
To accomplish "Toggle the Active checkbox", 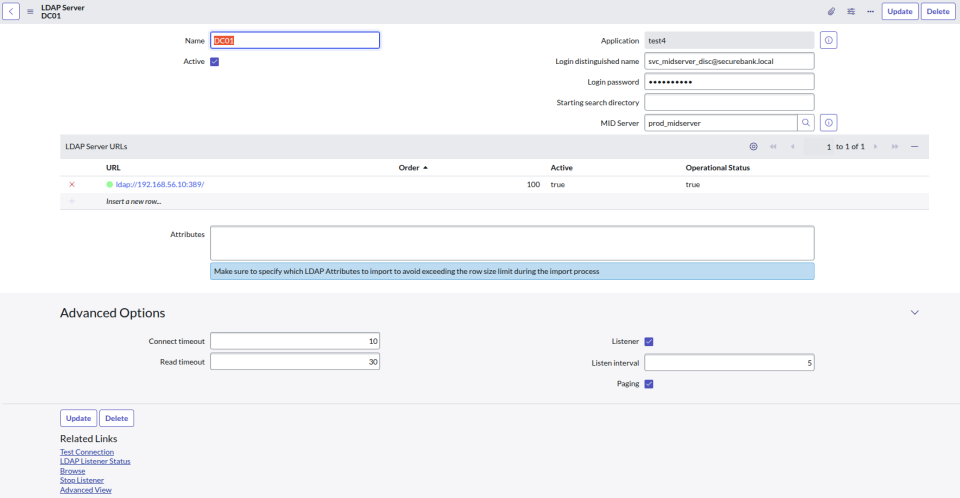I will [214, 62].
